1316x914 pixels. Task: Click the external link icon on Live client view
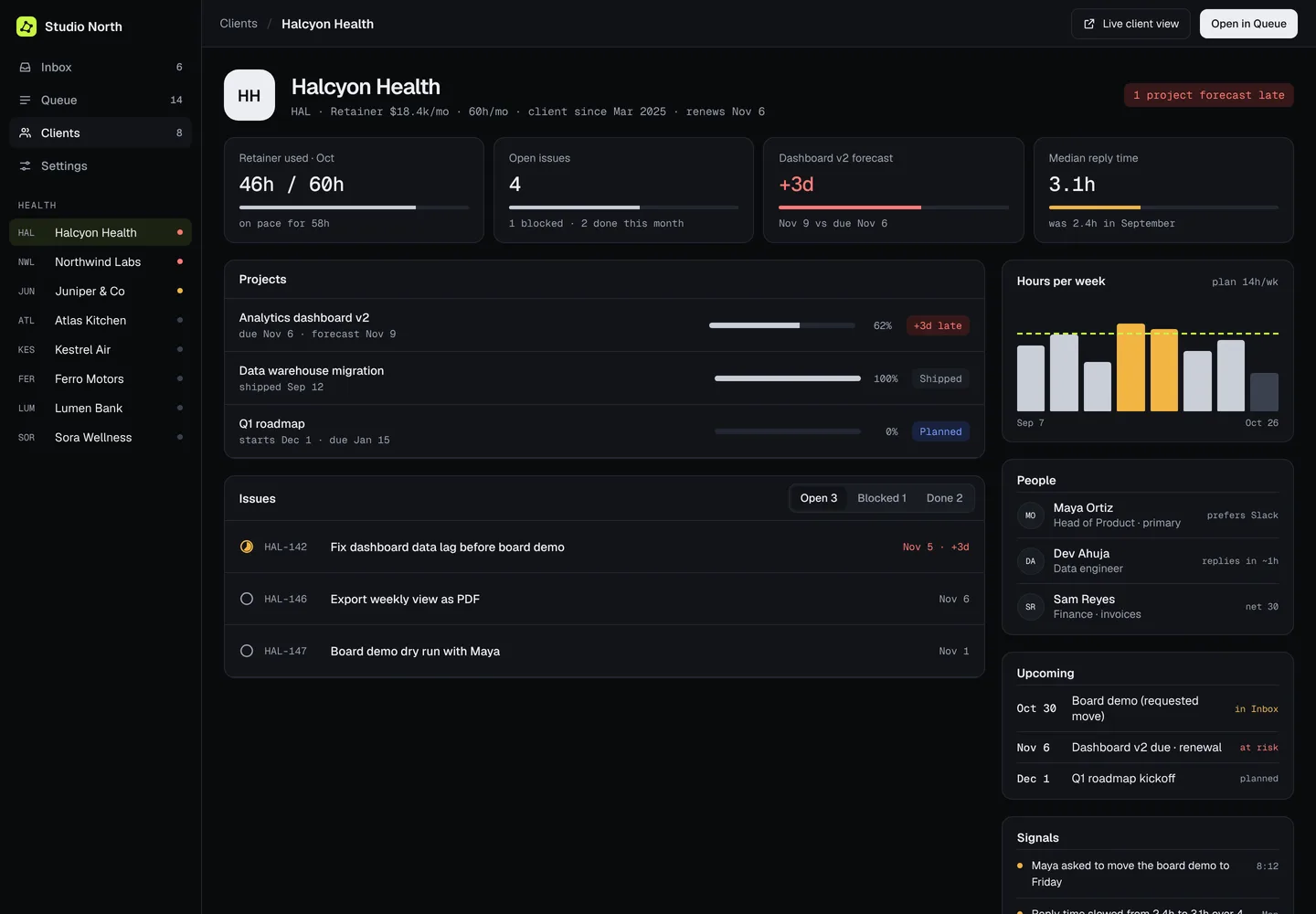(1089, 24)
